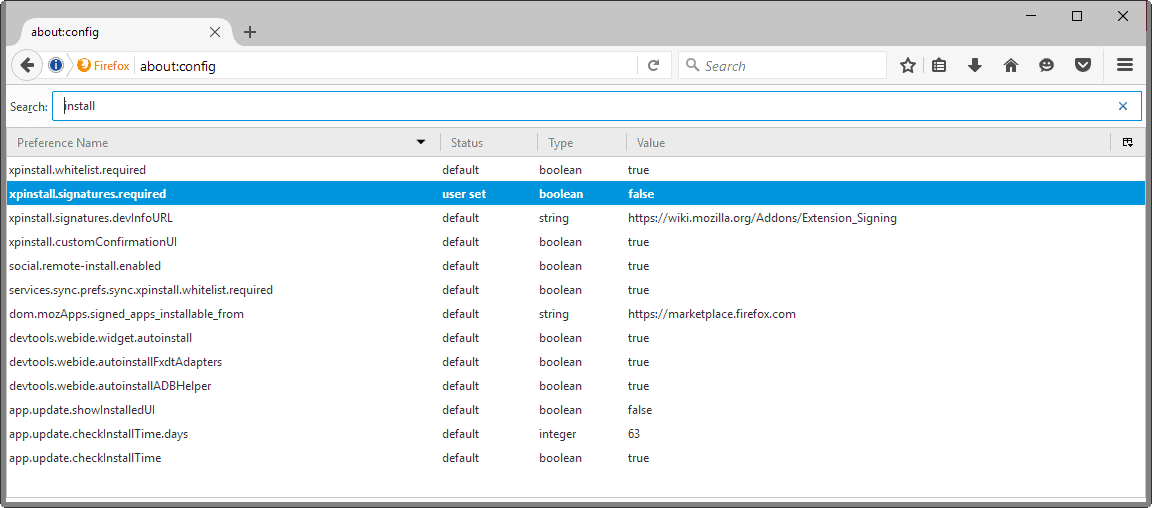The width and height of the screenshot is (1152, 508).
Task: Select xpinstall.signatures.required row
Action: point(575,194)
